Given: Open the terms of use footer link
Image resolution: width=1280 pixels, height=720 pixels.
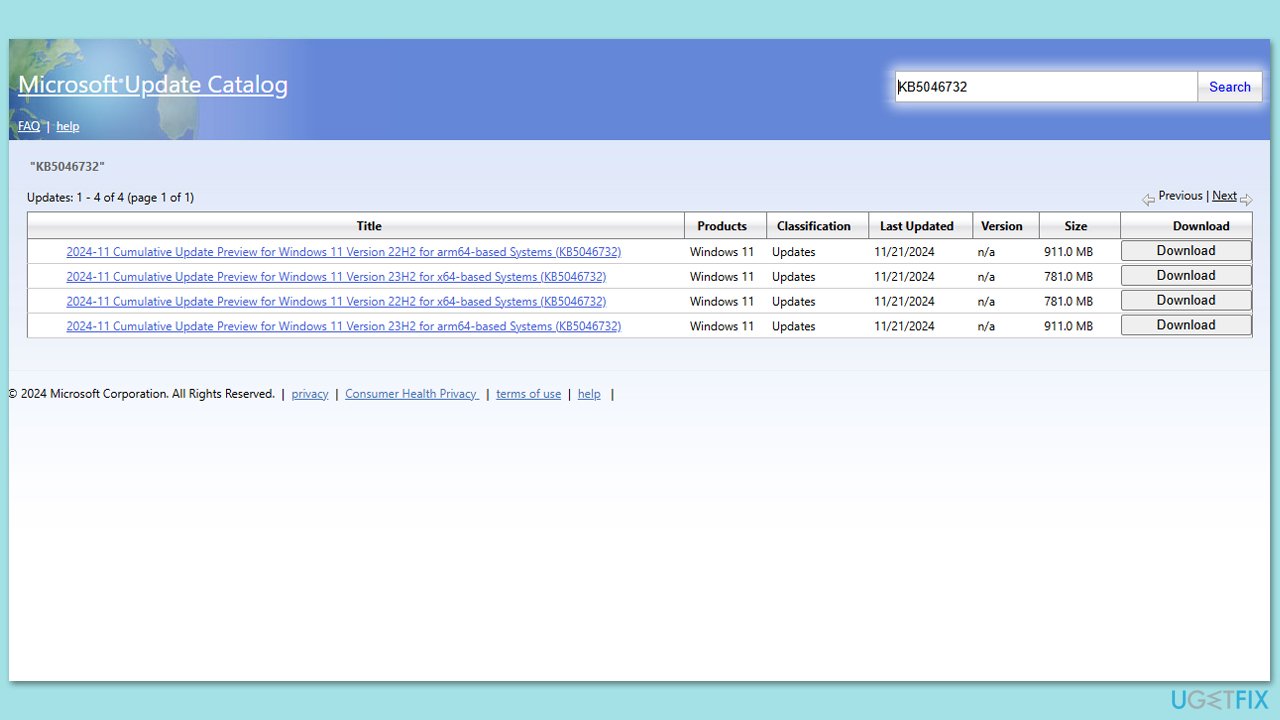Looking at the screenshot, I should tap(528, 394).
